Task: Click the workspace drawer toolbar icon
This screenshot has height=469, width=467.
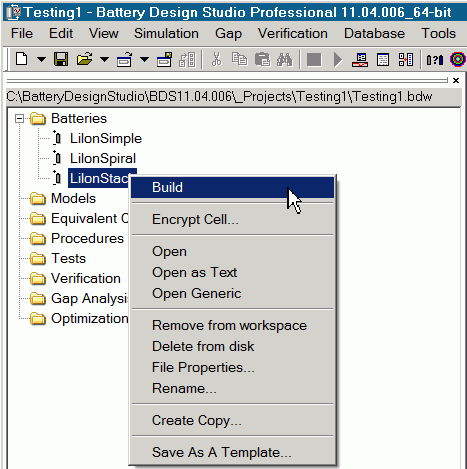Action: pos(124,59)
